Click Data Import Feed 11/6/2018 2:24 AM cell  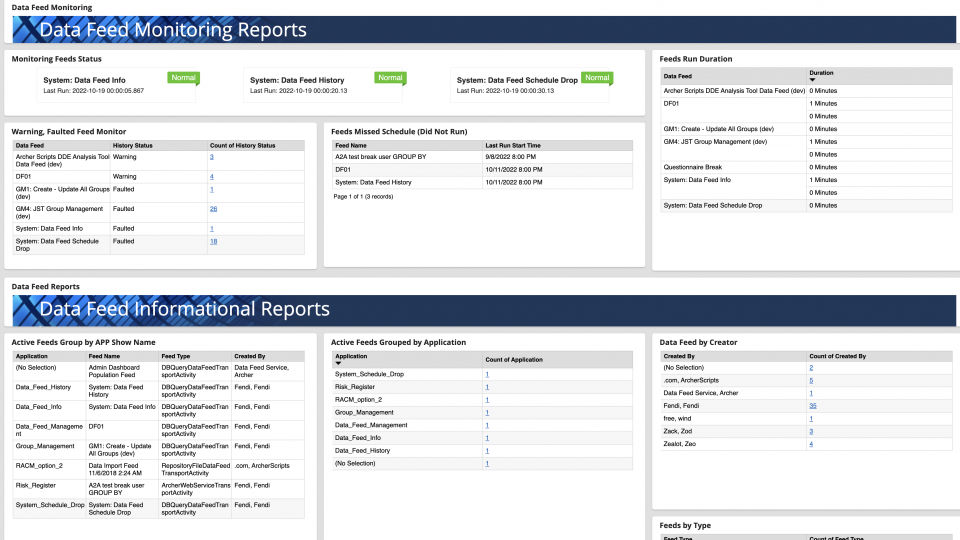115,470
